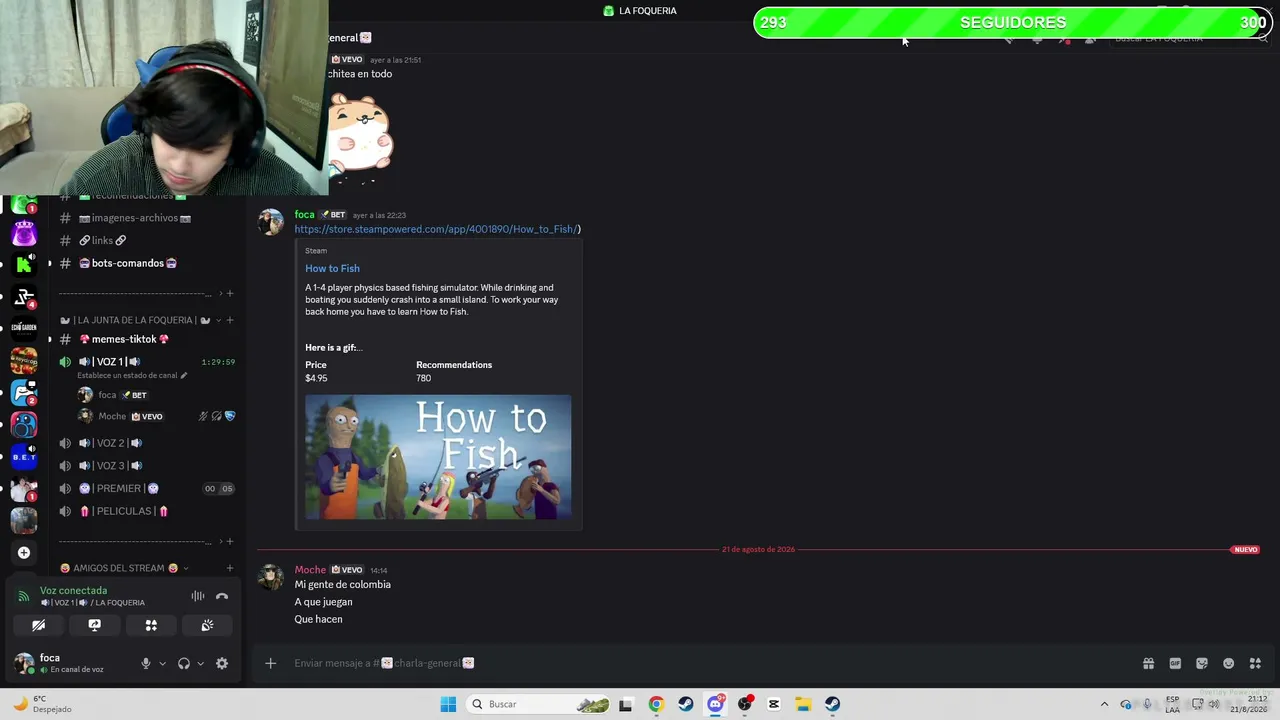Click the taskbar Buscar search box

[x=540, y=704]
